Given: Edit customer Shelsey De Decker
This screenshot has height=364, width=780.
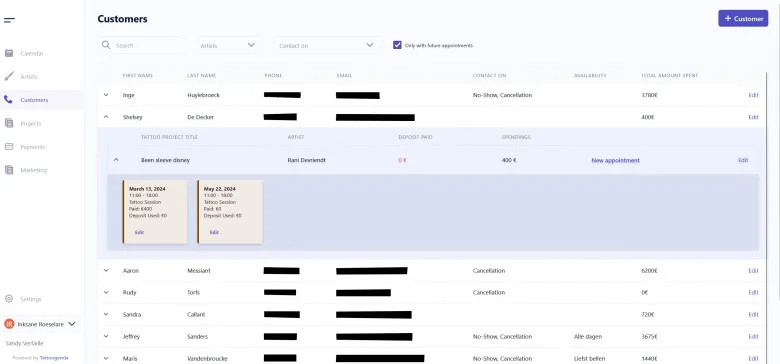Looking at the screenshot, I should coord(753,117).
